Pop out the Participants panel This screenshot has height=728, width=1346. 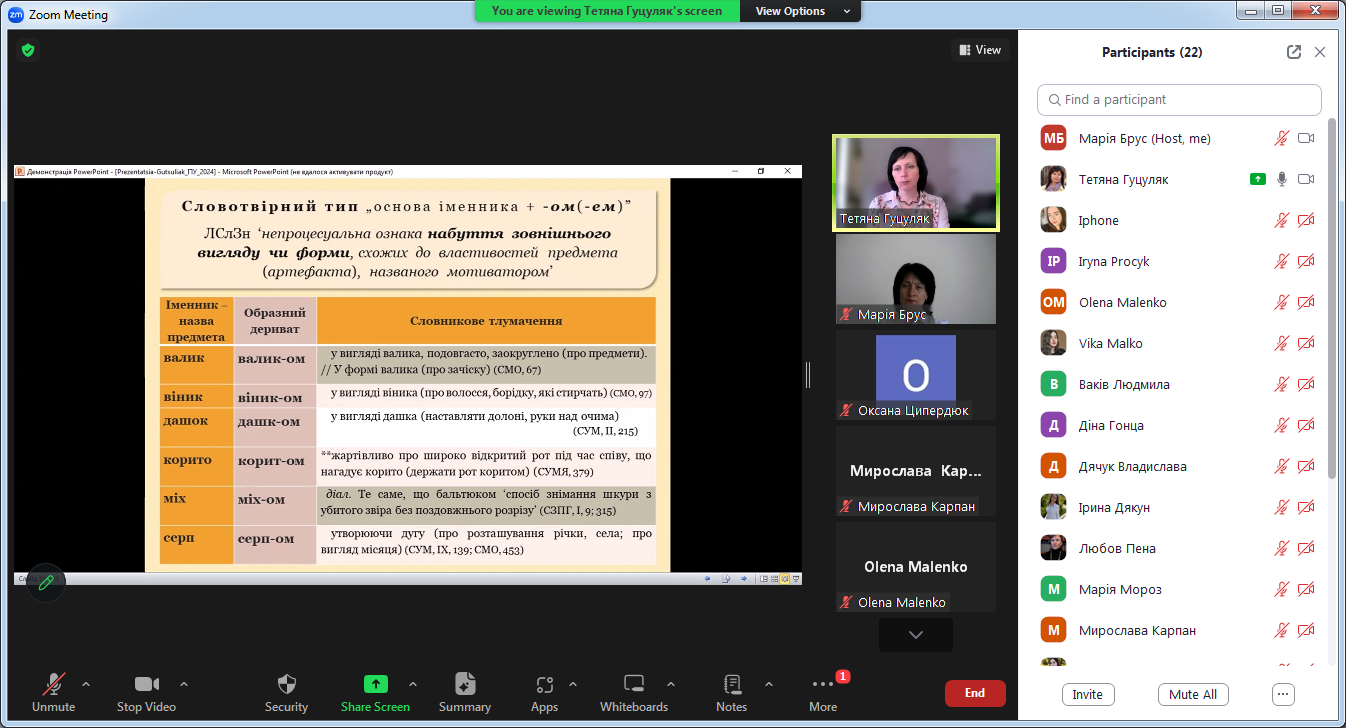[1294, 52]
